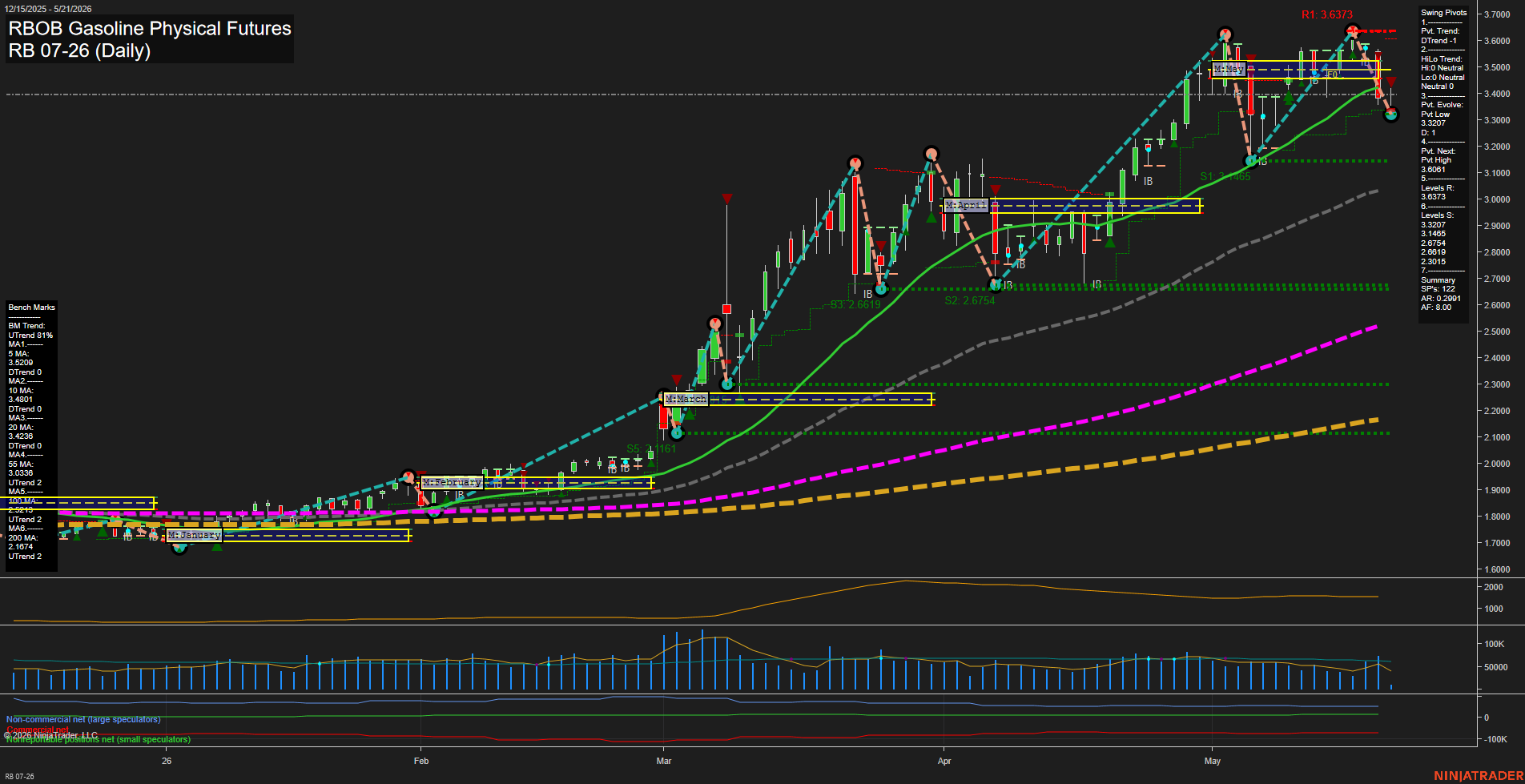Select the S5: 2.1161 support label

click(x=652, y=448)
